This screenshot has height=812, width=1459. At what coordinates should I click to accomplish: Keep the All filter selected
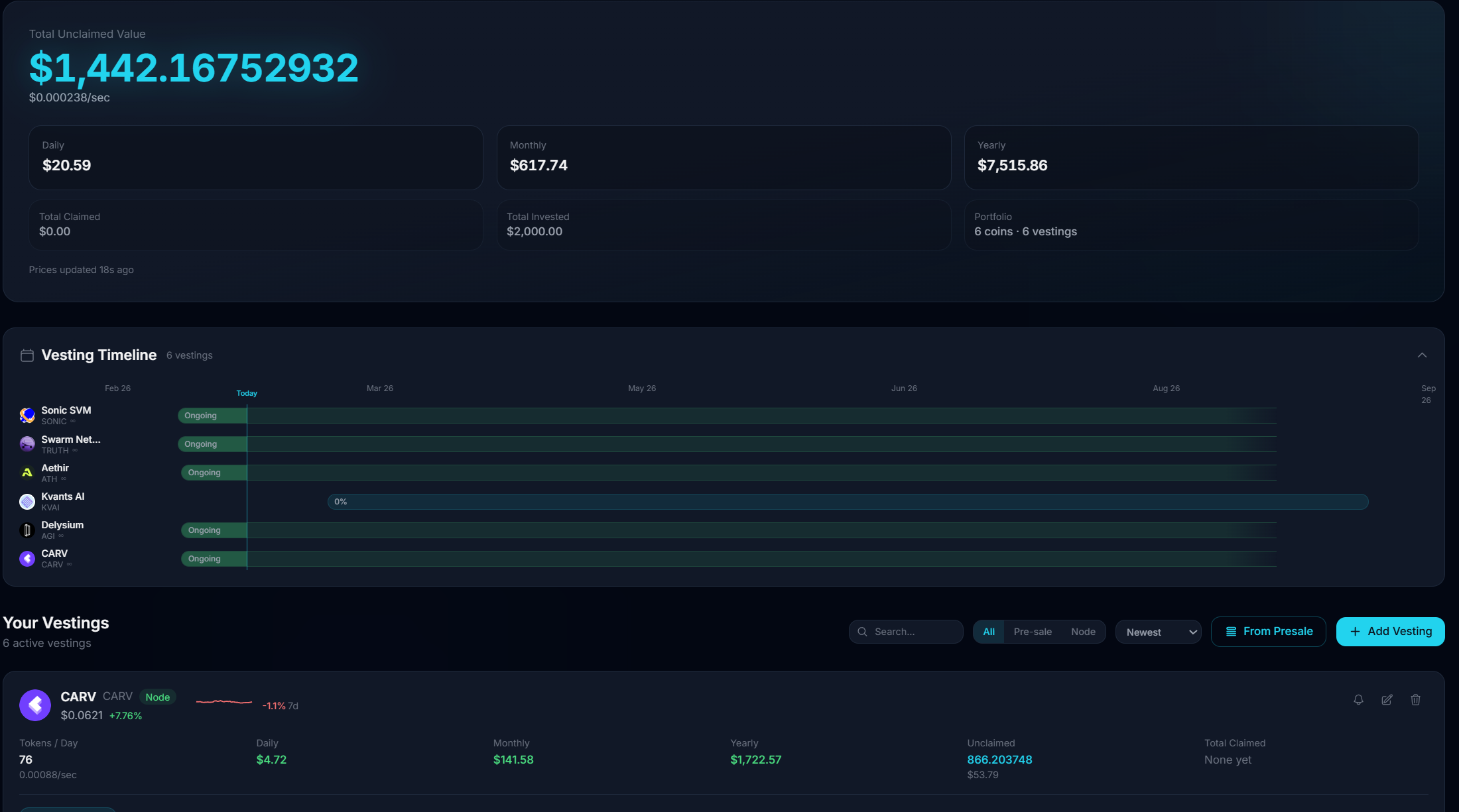pos(989,631)
